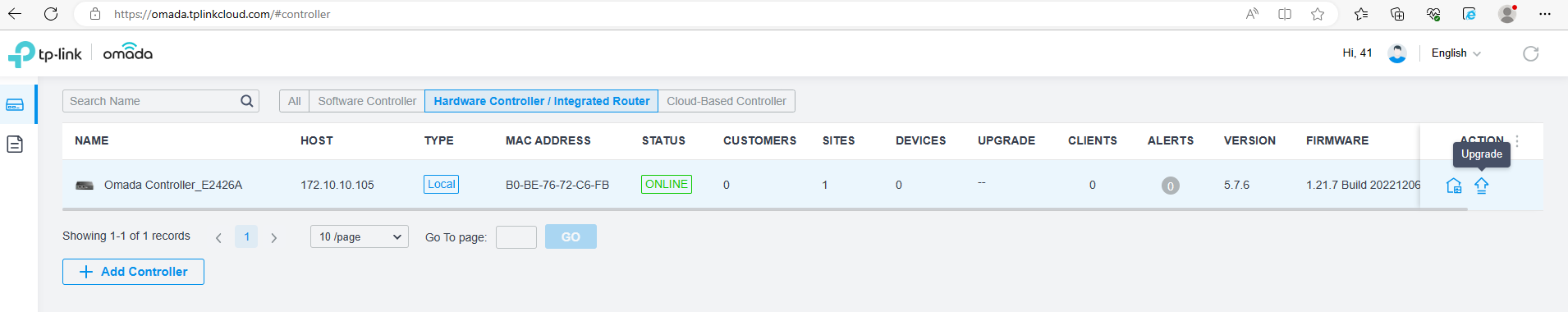
Task: Open browser essentials heart icon
Action: click(x=1433, y=14)
